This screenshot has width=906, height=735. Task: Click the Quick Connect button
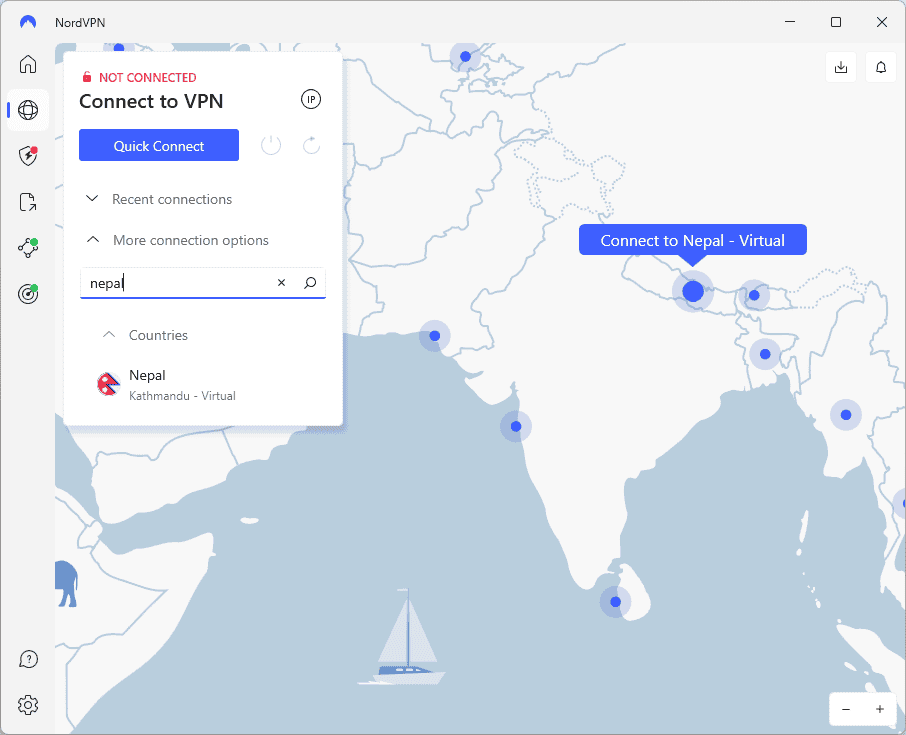pyautogui.click(x=159, y=145)
